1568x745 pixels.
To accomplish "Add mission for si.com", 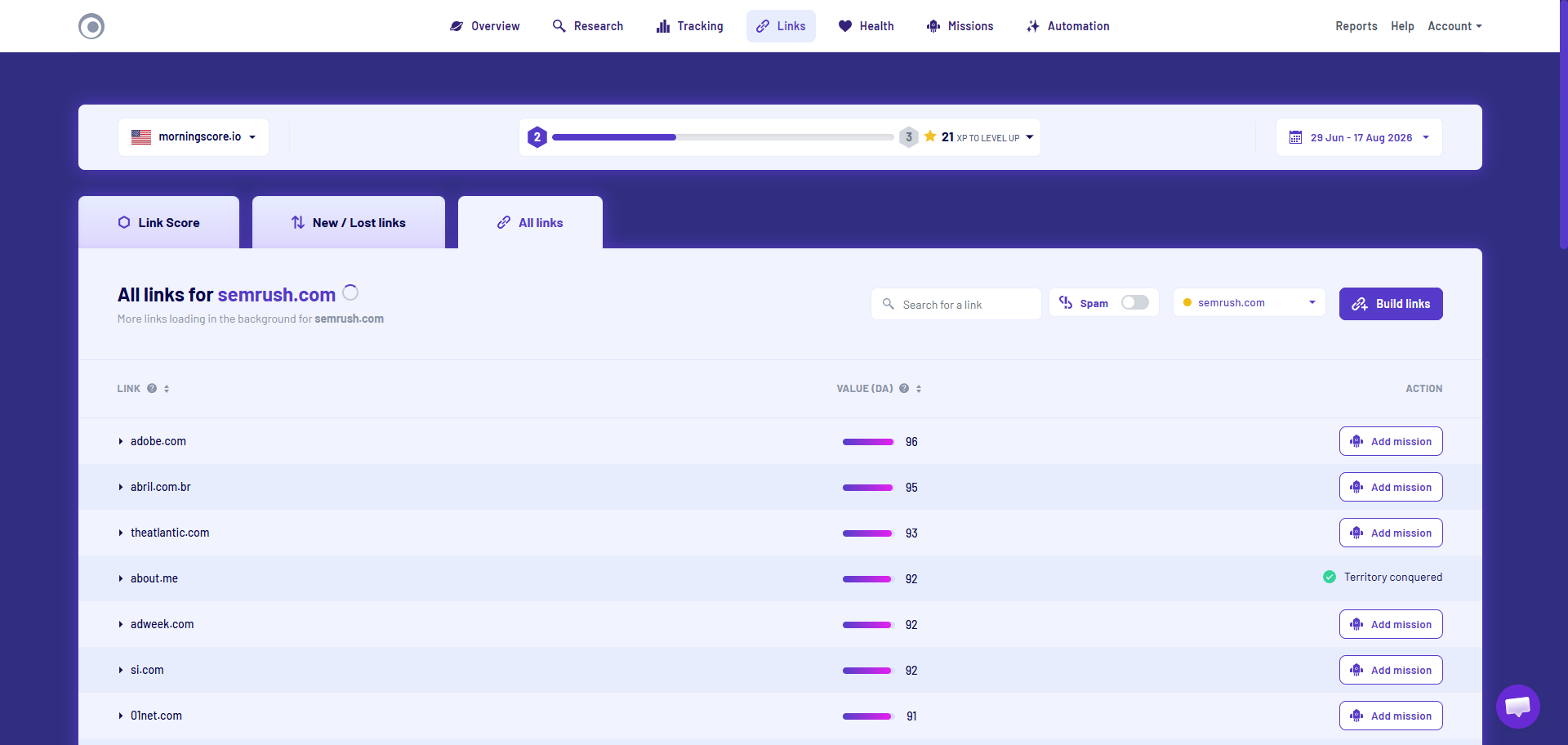I will pyautogui.click(x=1391, y=670).
